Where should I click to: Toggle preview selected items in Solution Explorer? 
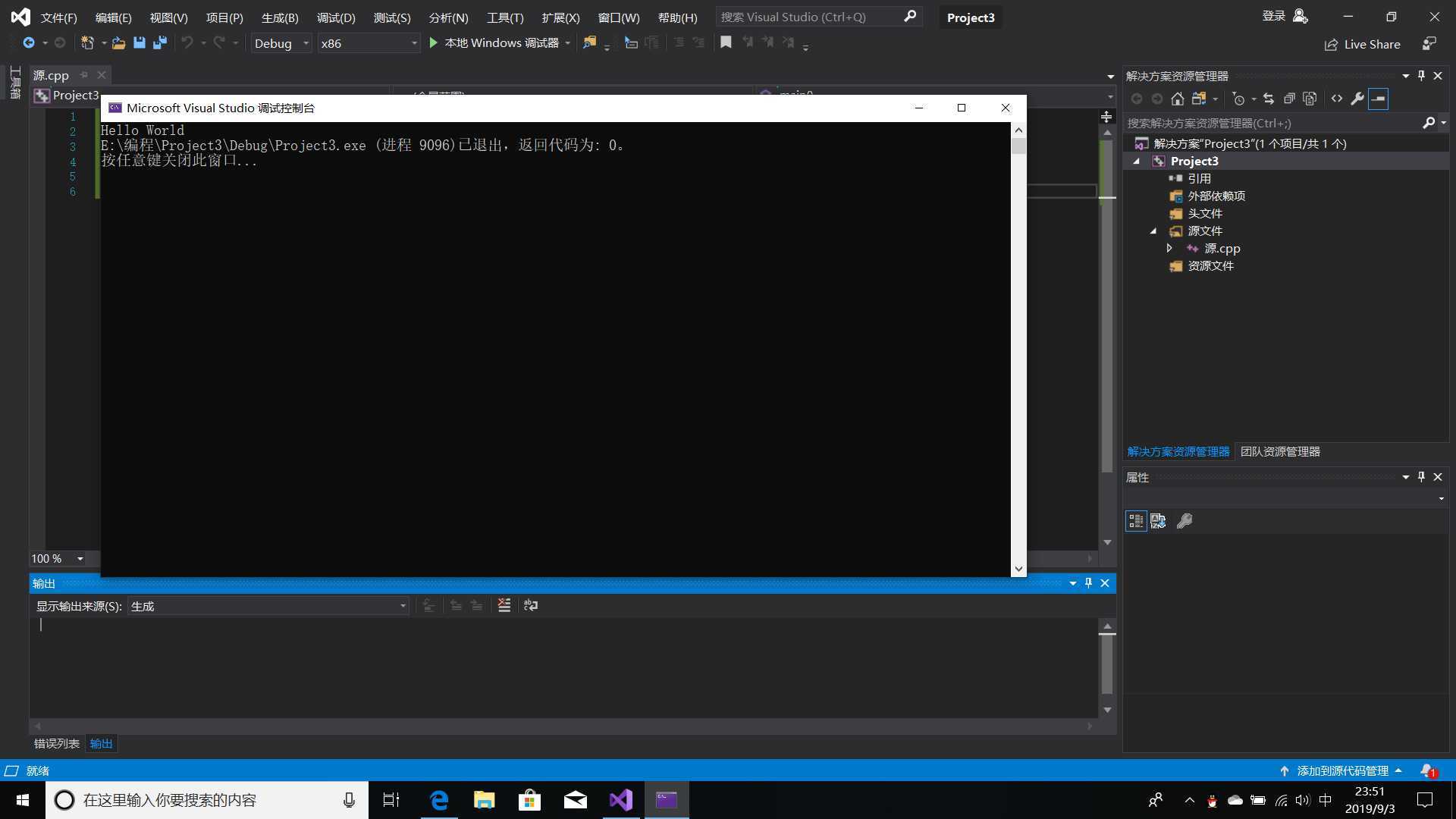point(1379,99)
